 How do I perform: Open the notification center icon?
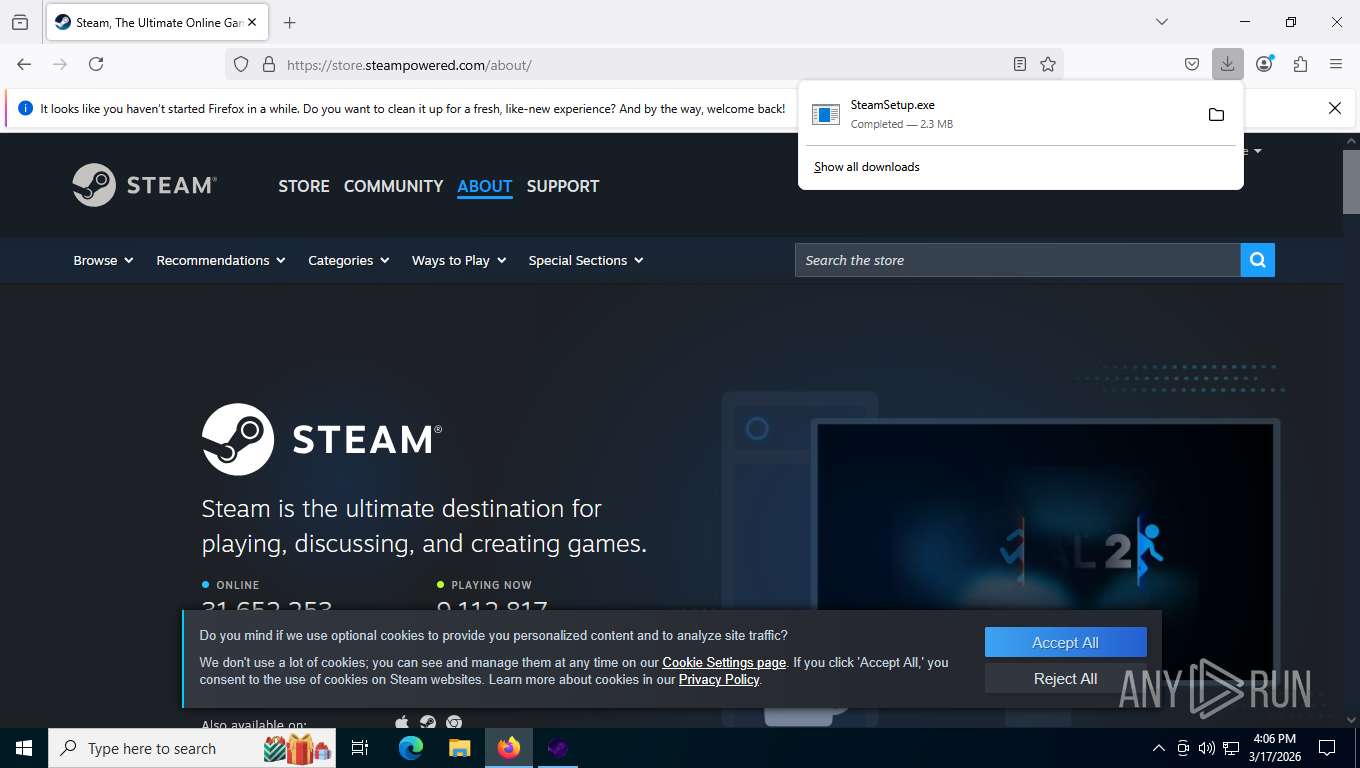[x=1327, y=748]
